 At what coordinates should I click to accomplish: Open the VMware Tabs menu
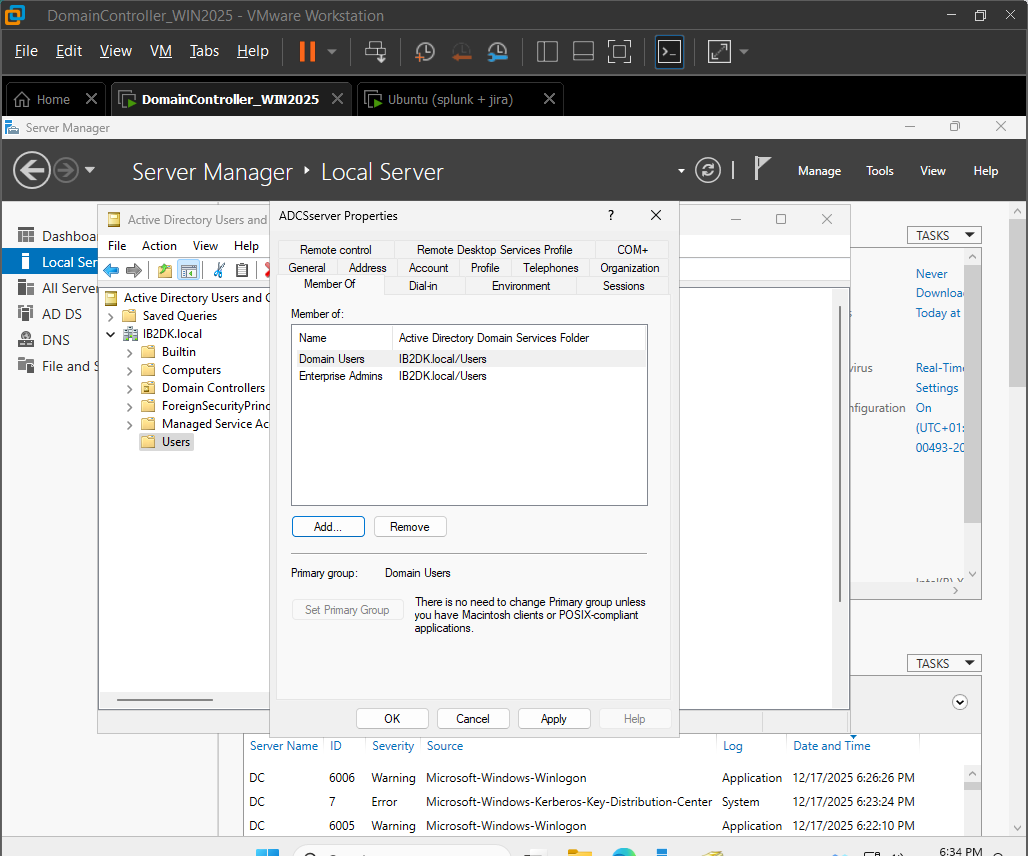[x=204, y=51]
